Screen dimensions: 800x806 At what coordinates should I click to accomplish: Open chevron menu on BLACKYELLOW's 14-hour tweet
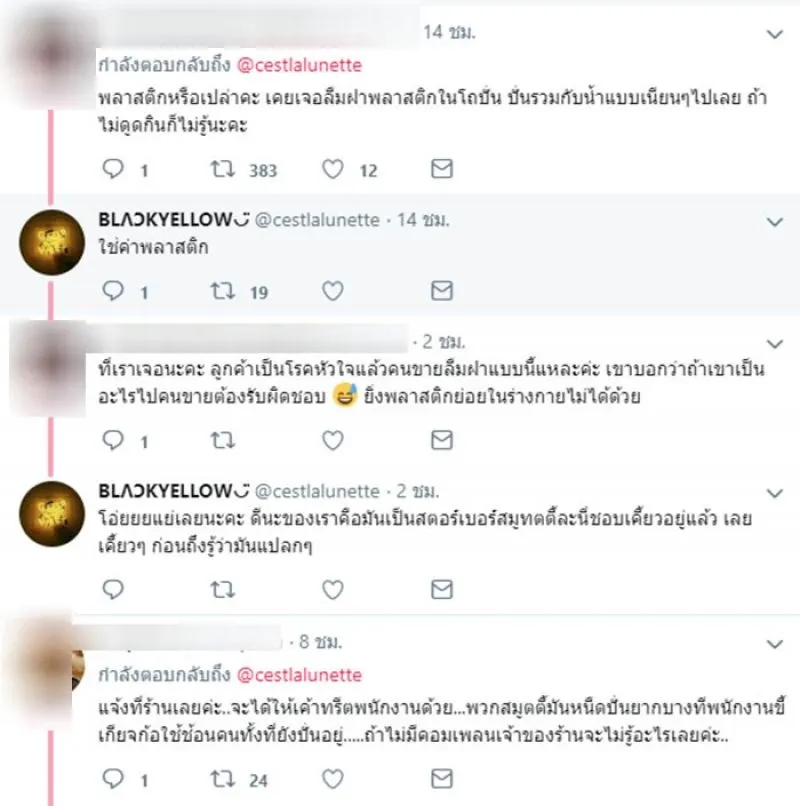tap(775, 222)
